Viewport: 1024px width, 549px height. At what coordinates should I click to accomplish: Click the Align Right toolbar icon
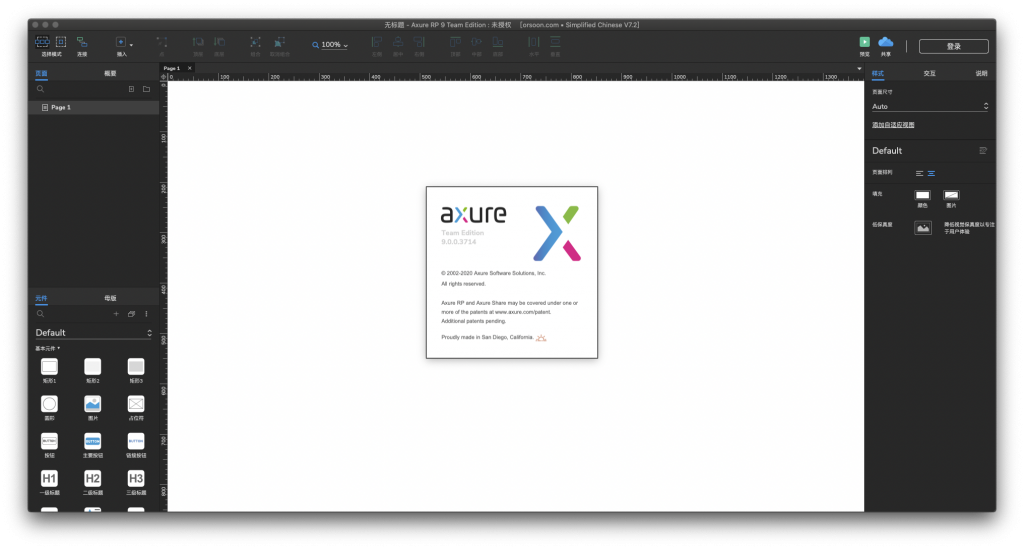[x=419, y=42]
